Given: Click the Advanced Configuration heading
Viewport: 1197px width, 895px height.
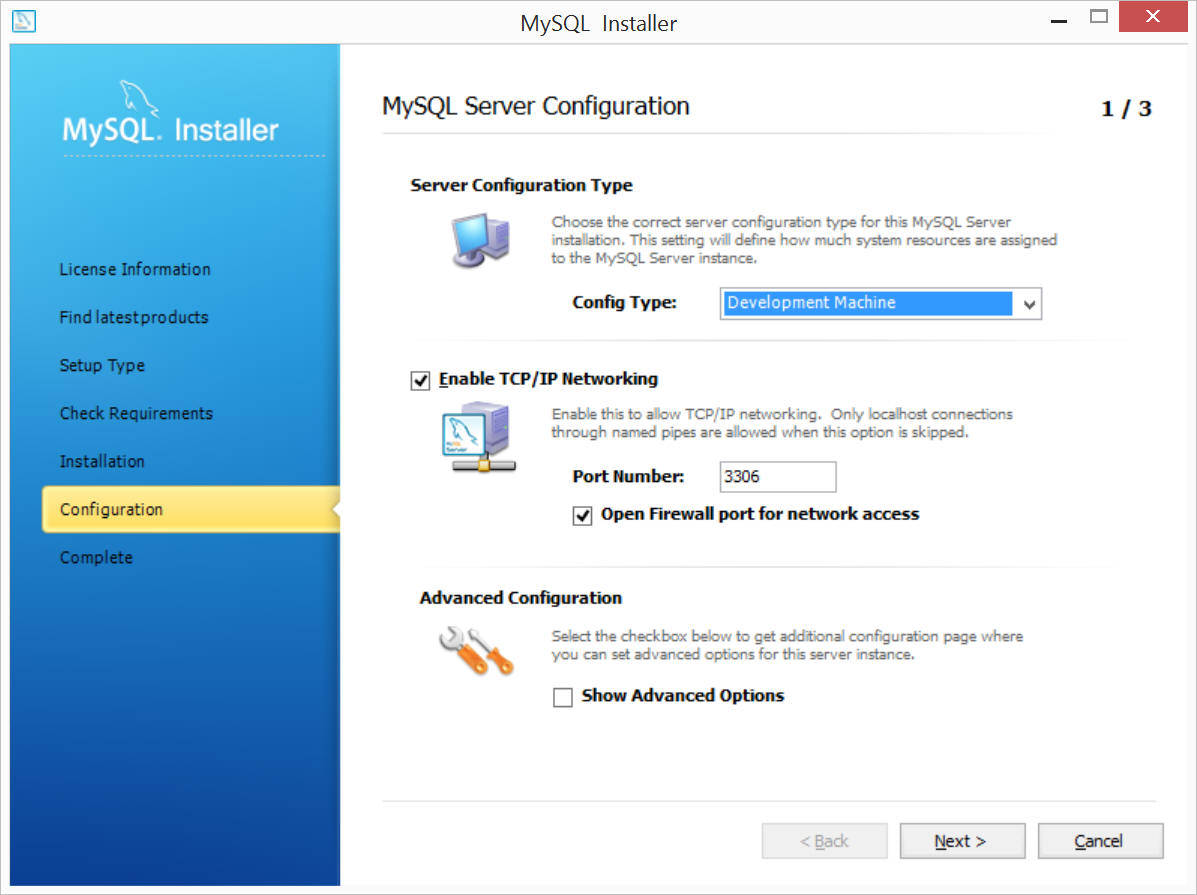Looking at the screenshot, I should click(521, 598).
